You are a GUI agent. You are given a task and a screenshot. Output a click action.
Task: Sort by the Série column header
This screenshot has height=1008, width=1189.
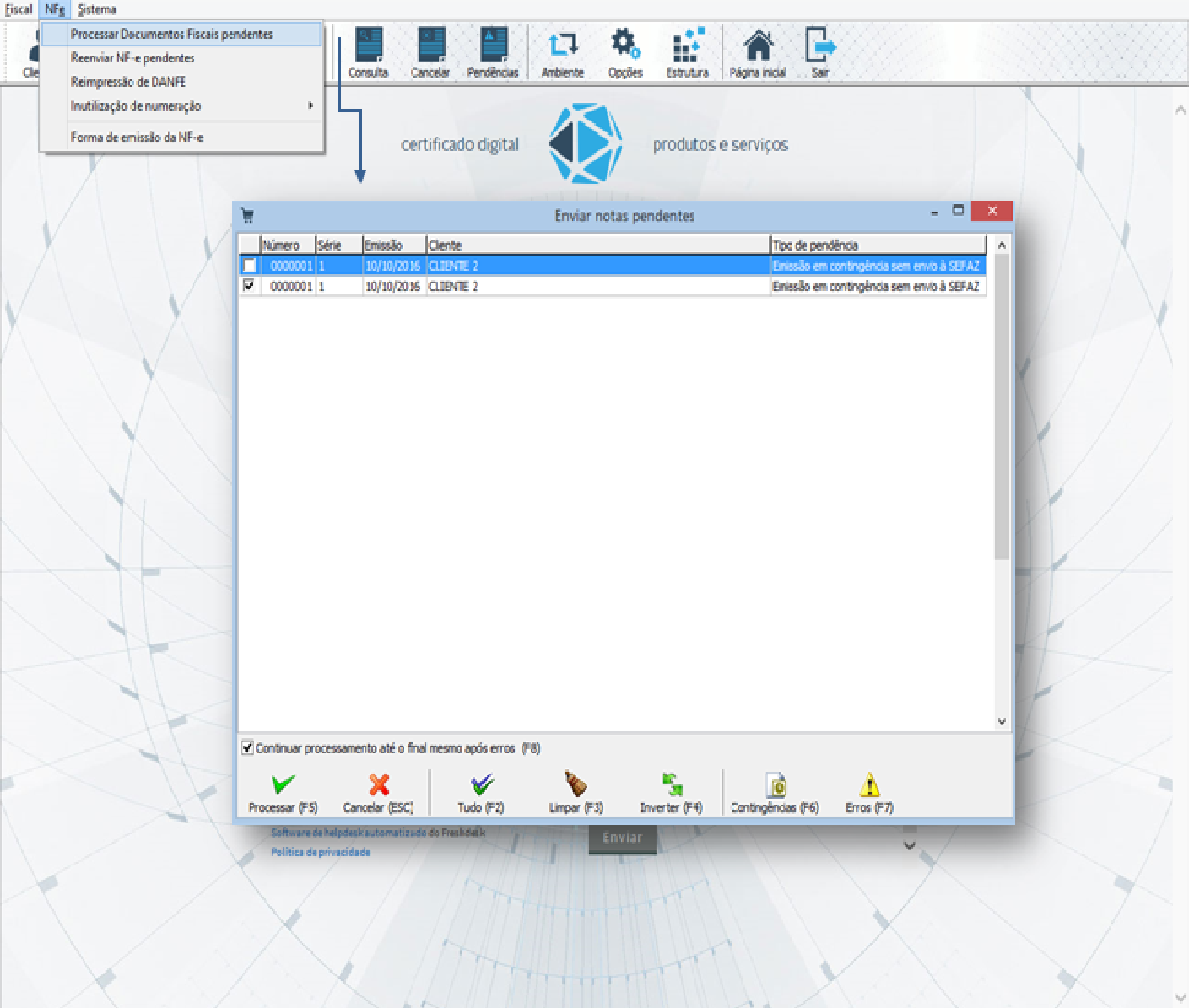(x=339, y=245)
